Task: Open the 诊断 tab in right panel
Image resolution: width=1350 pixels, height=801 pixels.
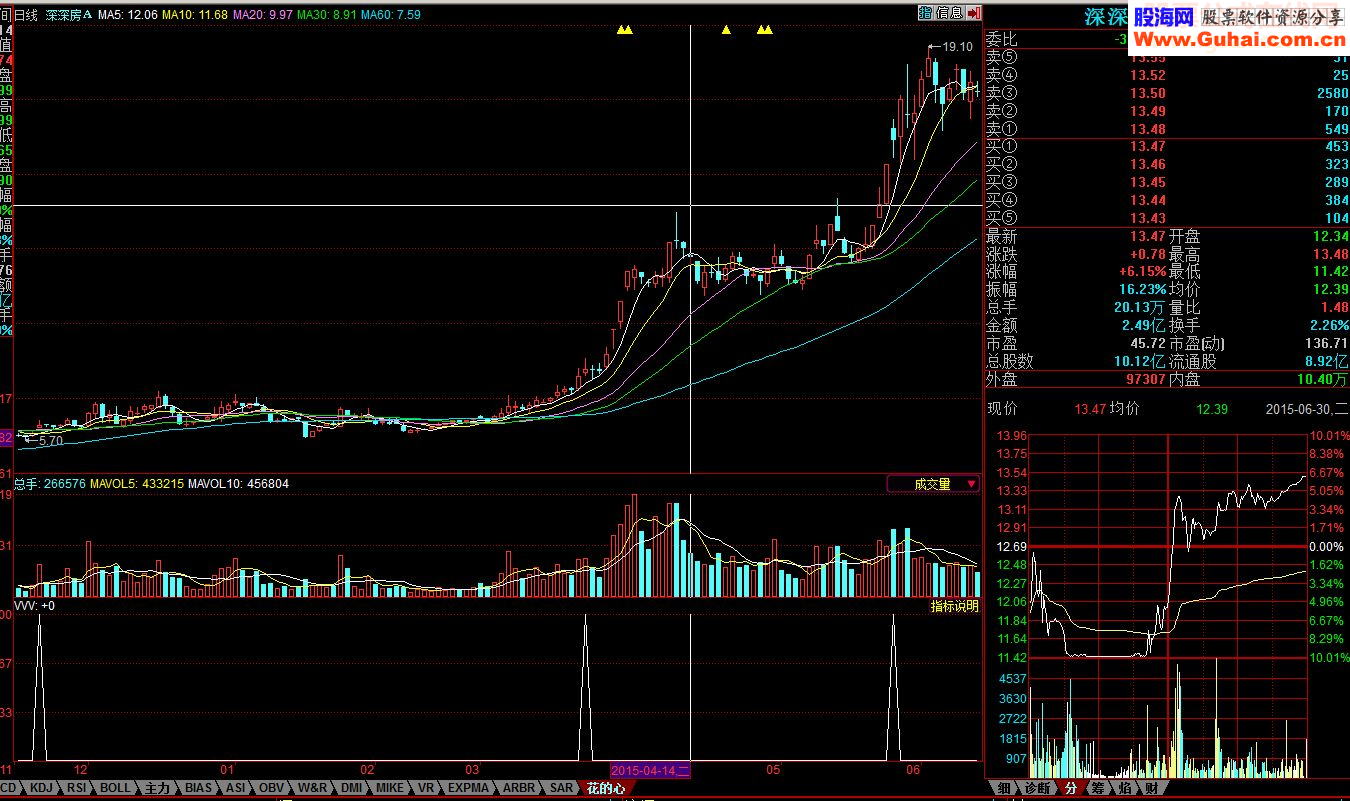Action: click(x=1038, y=788)
